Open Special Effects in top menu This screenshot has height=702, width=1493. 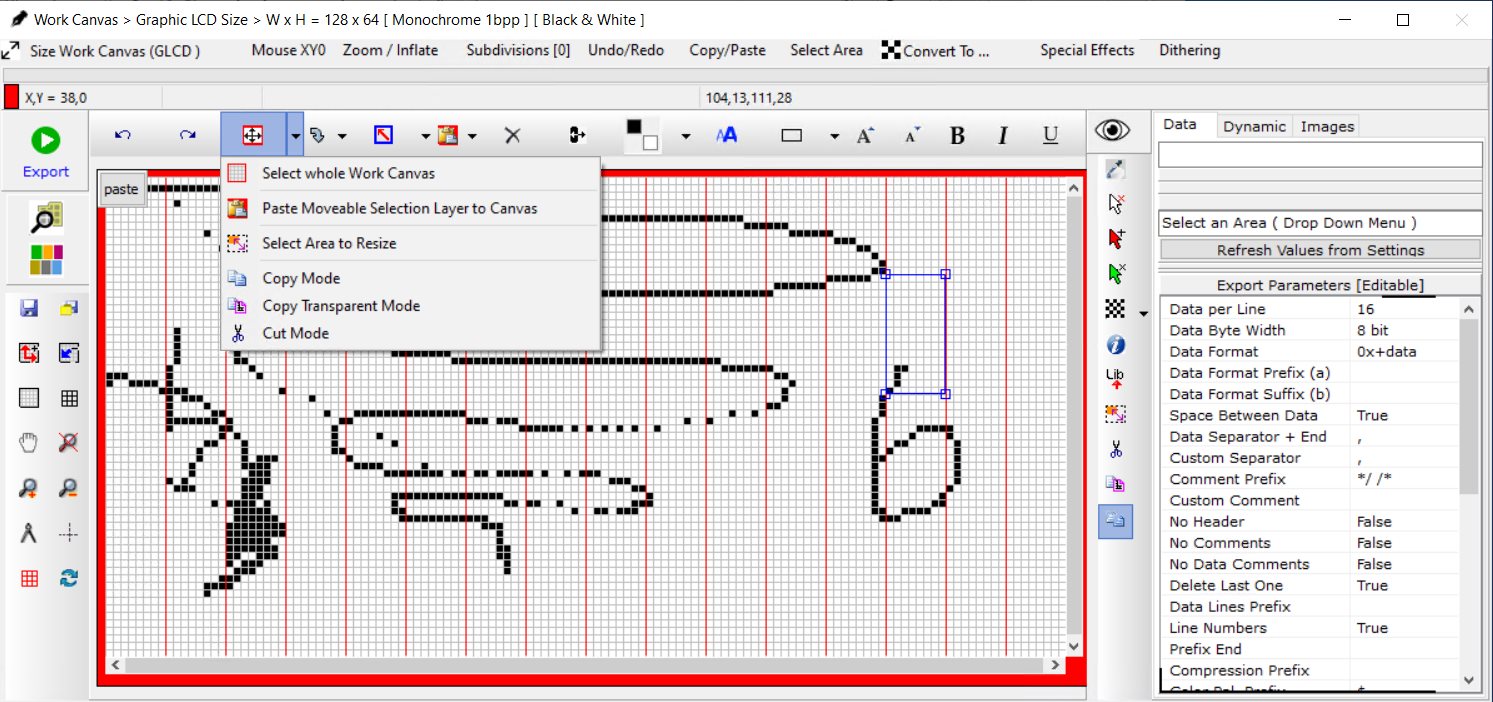(x=1087, y=50)
